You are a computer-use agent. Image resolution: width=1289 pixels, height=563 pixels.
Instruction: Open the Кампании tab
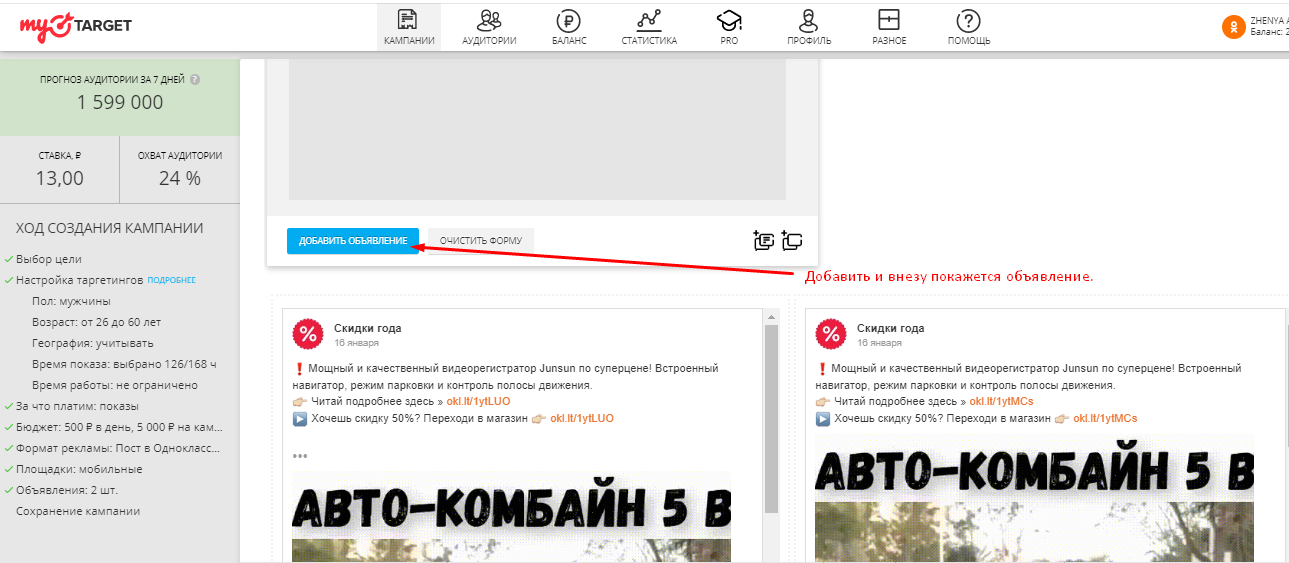409,27
